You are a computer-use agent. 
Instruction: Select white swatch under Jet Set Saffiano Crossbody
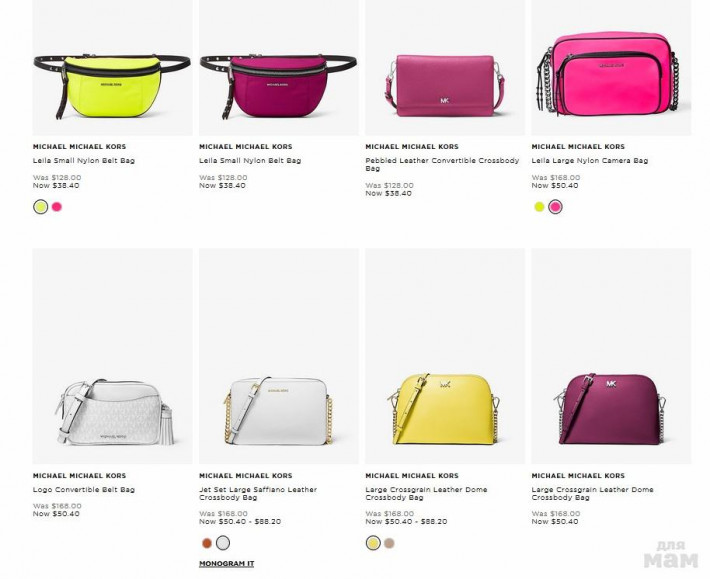(223, 543)
